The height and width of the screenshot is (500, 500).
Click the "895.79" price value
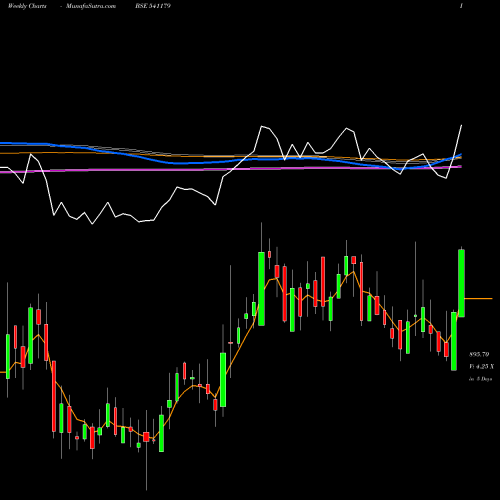[x=479, y=354]
